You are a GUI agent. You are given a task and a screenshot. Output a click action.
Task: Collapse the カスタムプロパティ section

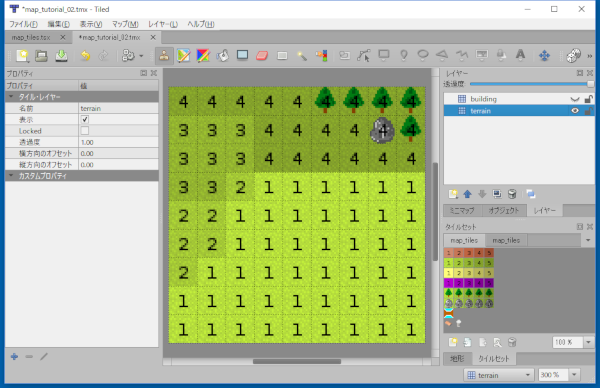pos(11,176)
